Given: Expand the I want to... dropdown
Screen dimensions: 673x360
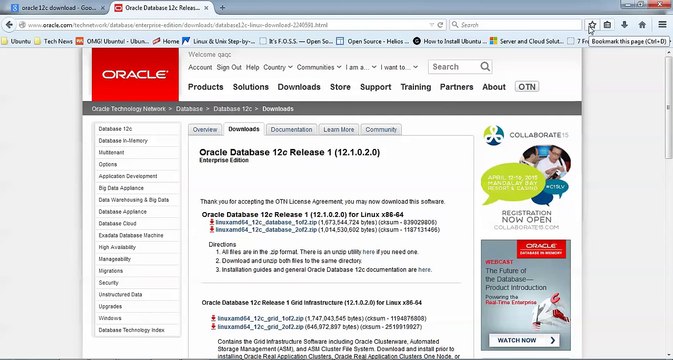Looking at the screenshot, I should click(x=399, y=67).
